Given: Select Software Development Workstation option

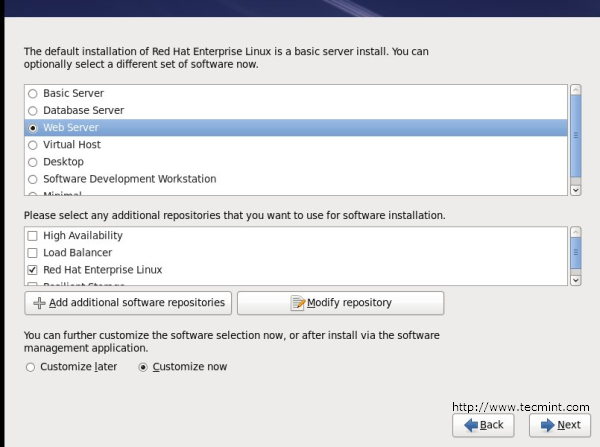Looking at the screenshot, I should (x=33, y=179).
